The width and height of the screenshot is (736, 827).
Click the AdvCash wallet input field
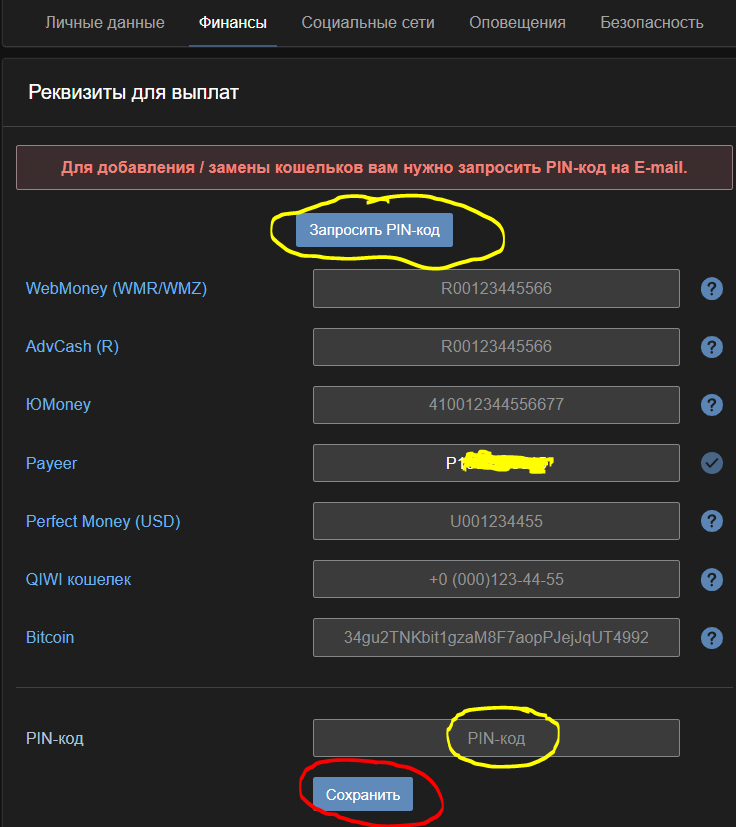pos(496,347)
